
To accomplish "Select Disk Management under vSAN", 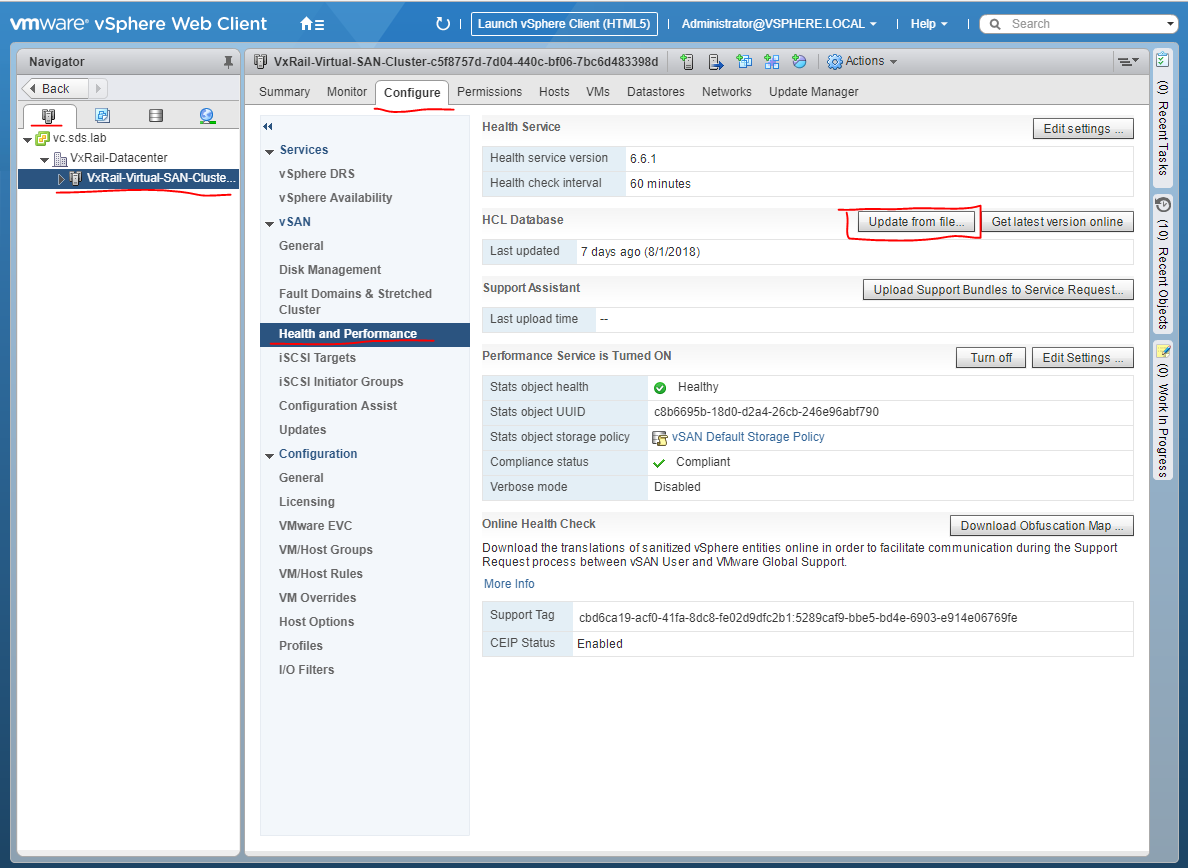I will pyautogui.click(x=330, y=270).
